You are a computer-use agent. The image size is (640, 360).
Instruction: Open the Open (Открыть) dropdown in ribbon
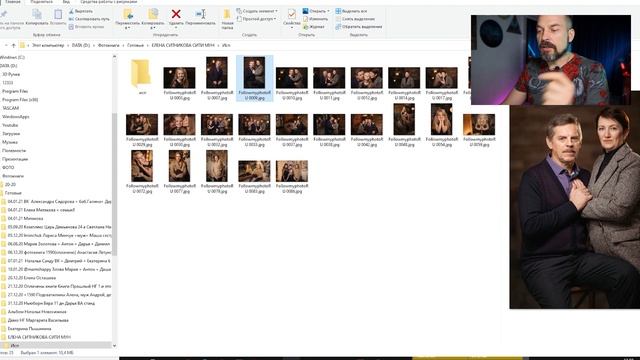316,11
